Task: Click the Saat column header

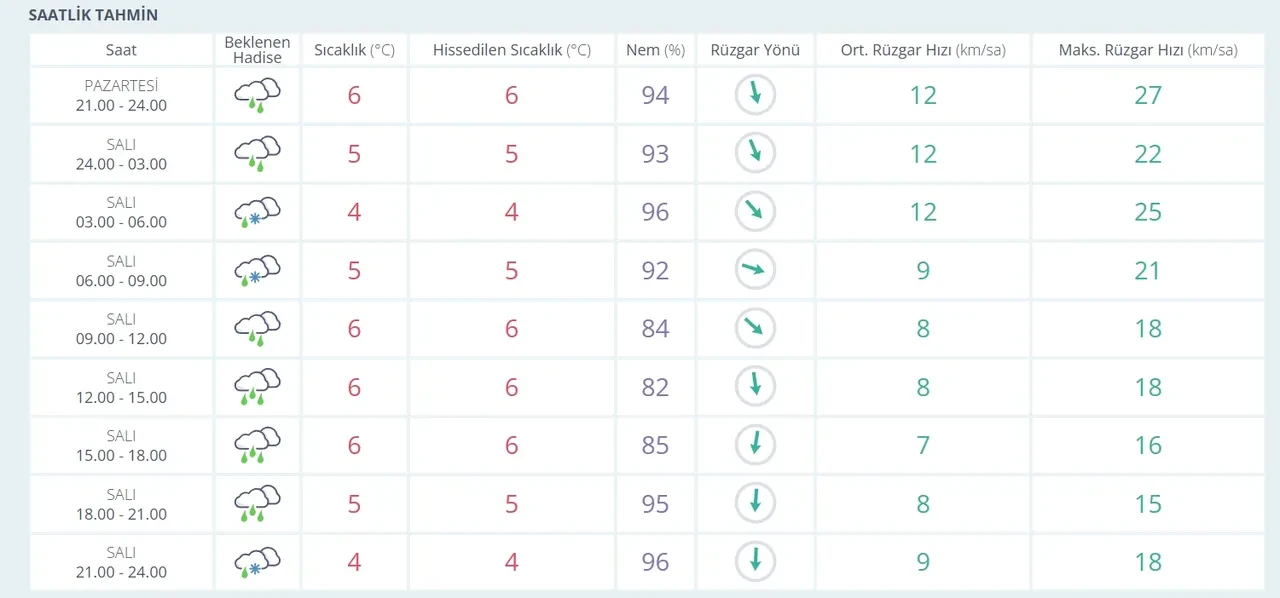Action: coord(121,50)
